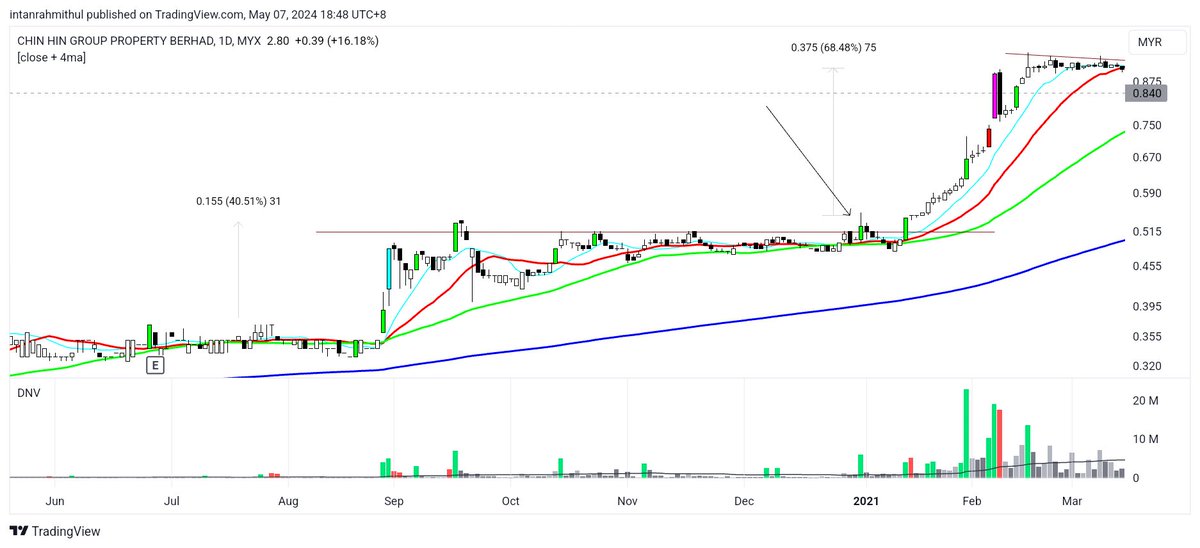The image size is (1200, 548).
Task: Click the 0.875 price axis label
Action: pos(1146,81)
